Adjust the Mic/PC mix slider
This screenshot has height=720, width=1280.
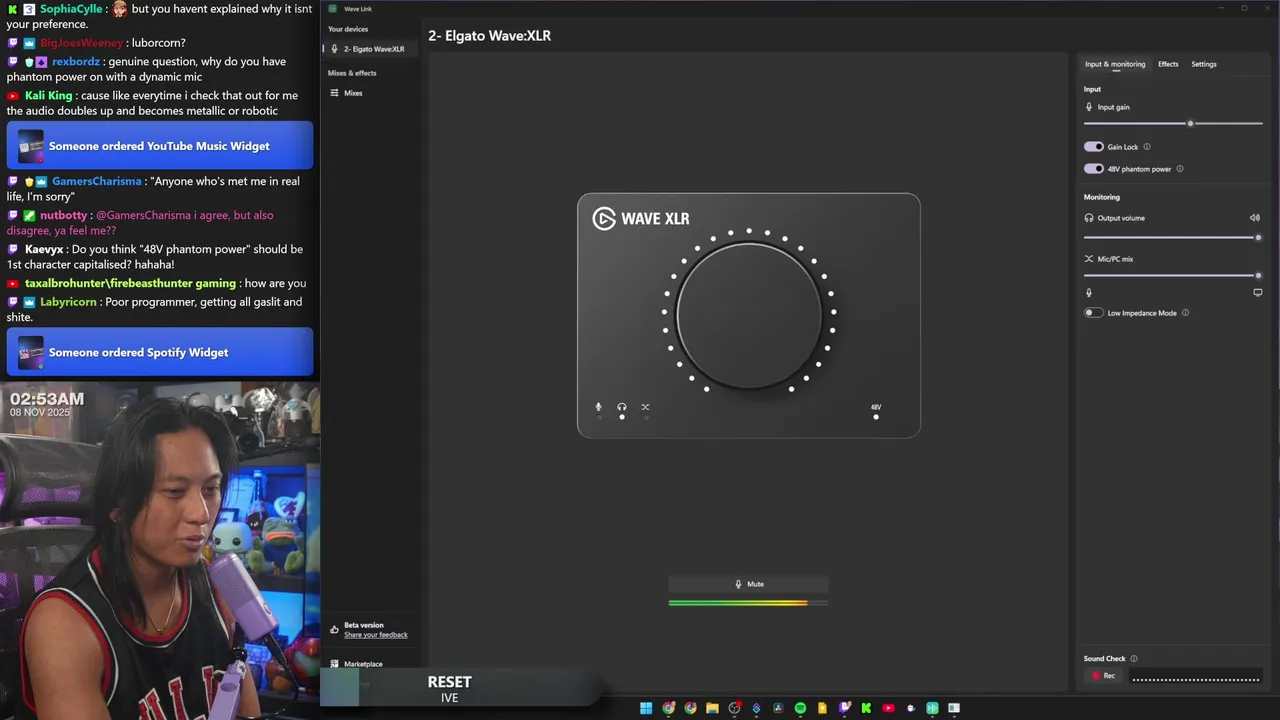[x=1173, y=275]
